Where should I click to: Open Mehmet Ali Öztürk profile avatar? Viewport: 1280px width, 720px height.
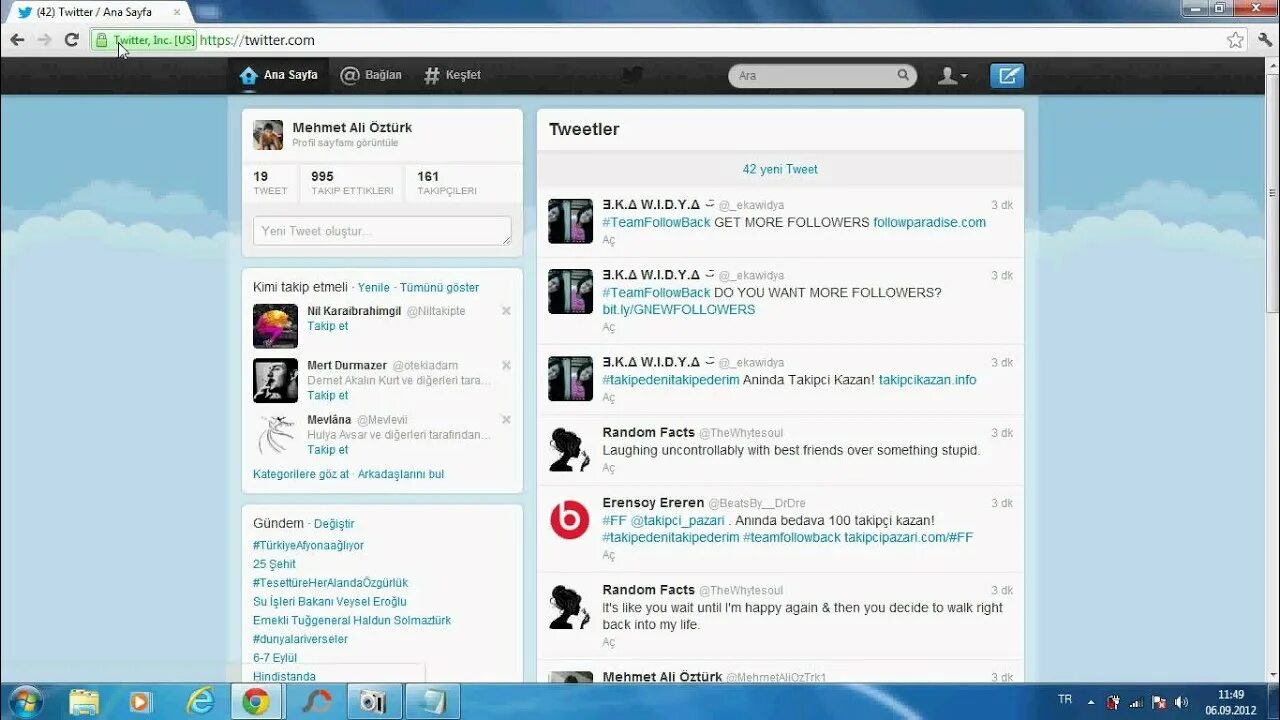pos(268,135)
